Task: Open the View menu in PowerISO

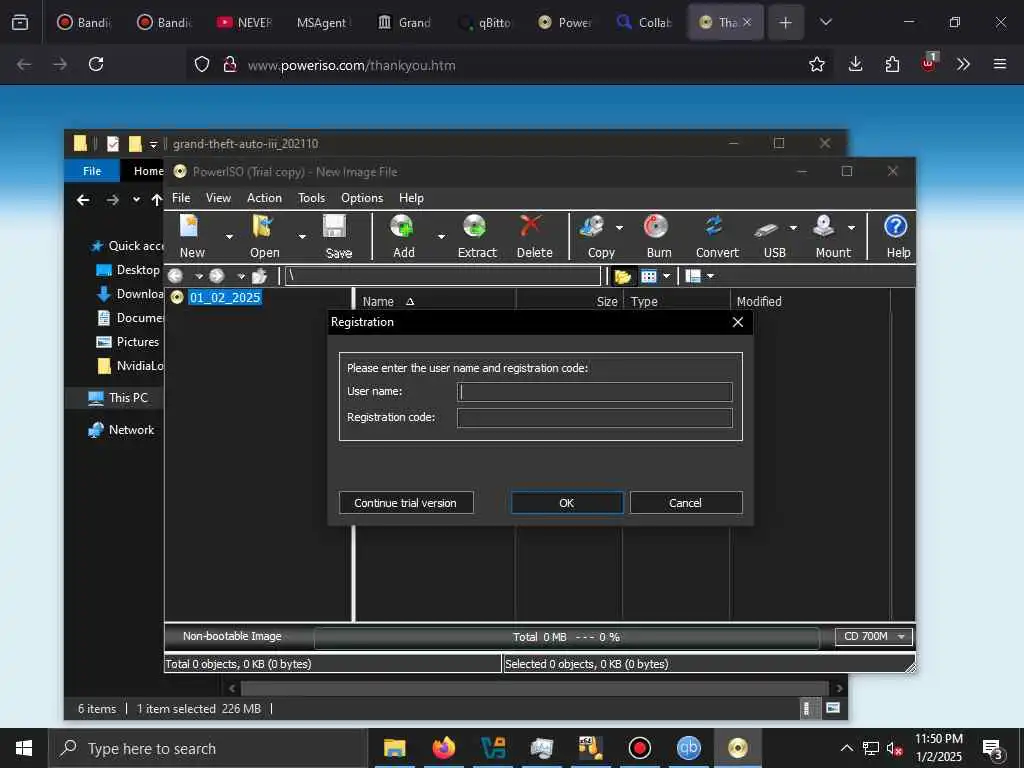Action: coord(218,198)
